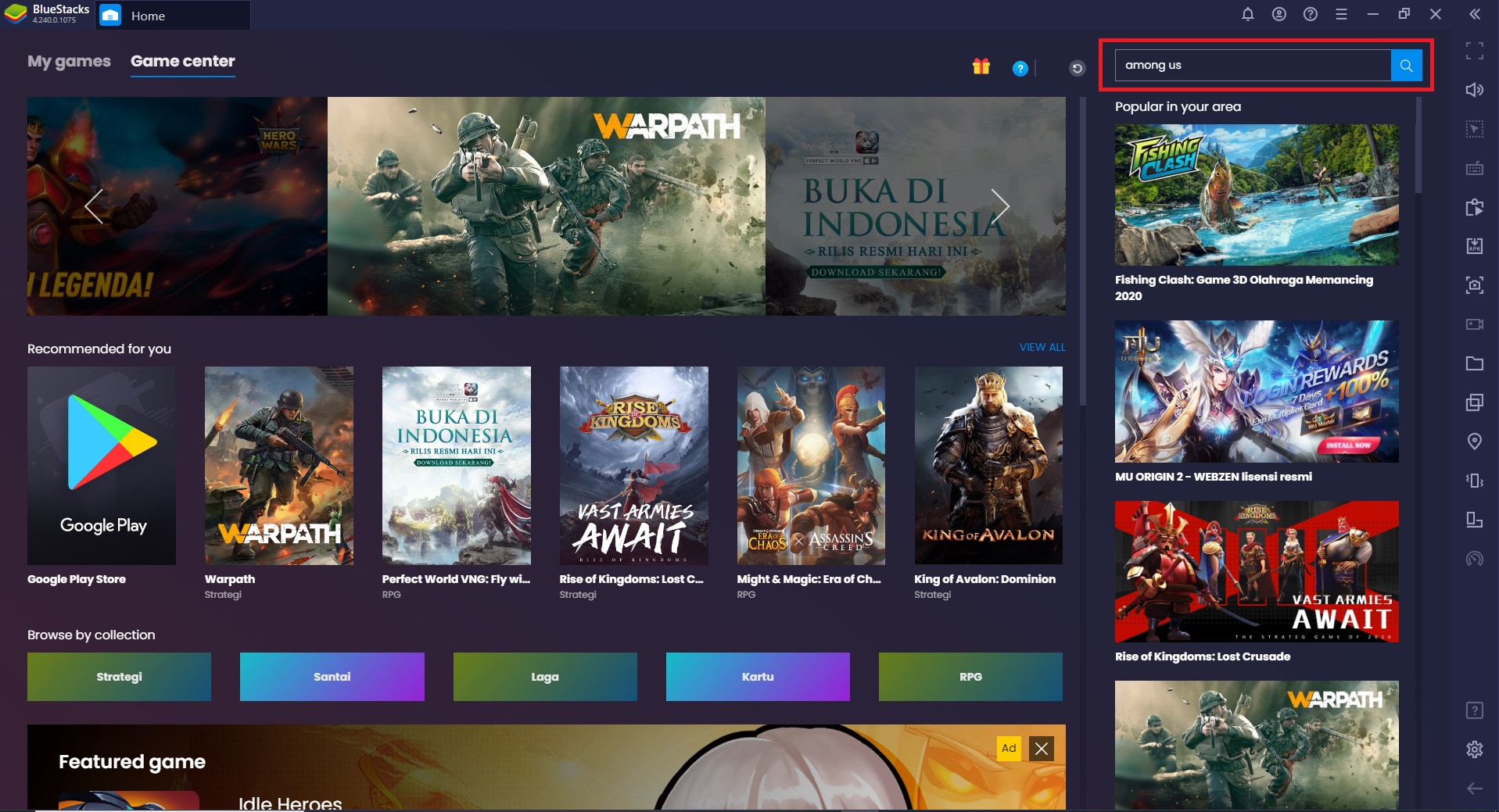Click the yellow Ad label
The width and height of the screenshot is (1499, 812).
point(1009,749)
